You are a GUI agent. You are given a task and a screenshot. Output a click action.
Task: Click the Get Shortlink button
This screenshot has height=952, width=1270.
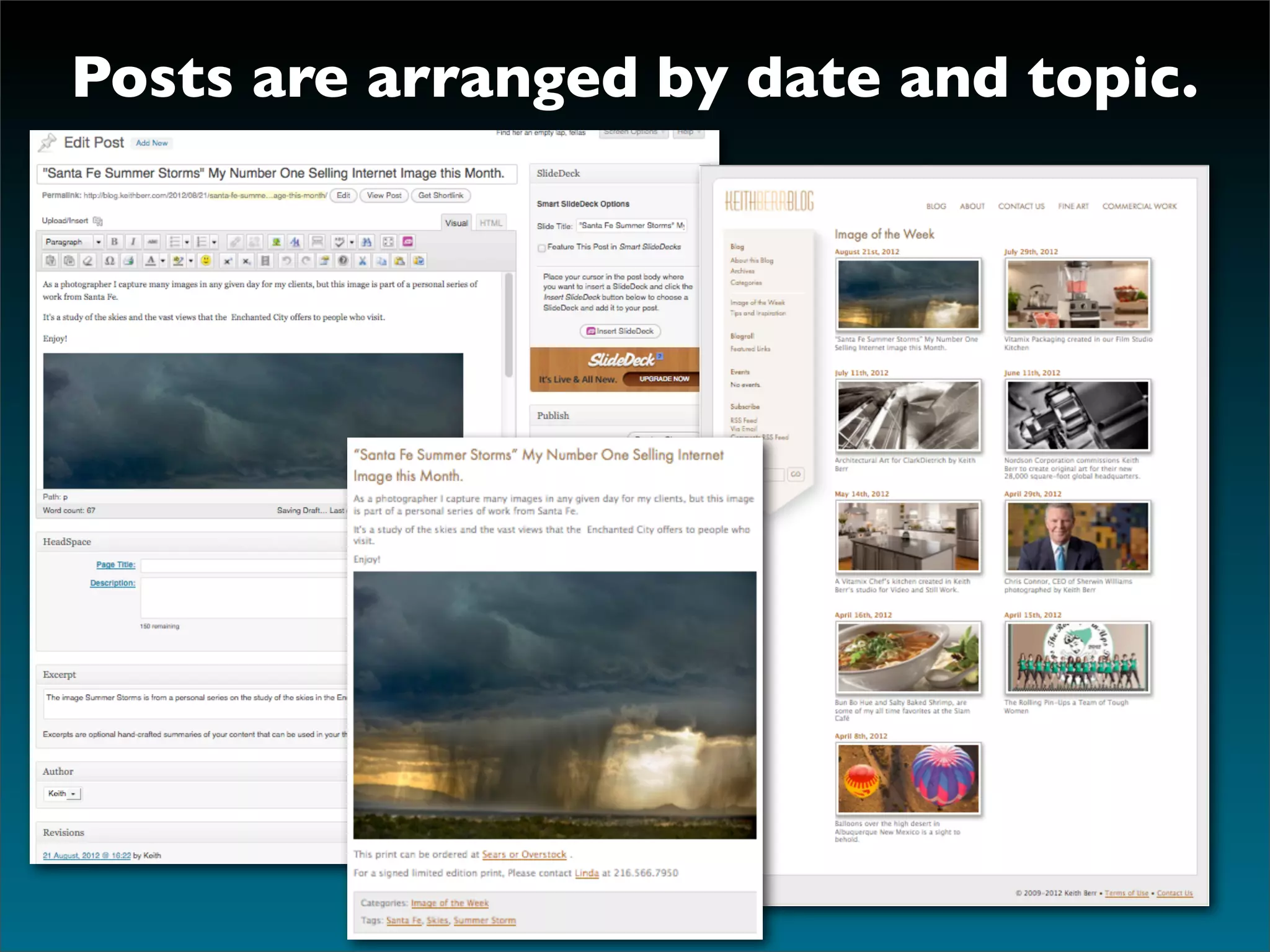(x=440, y=195)
